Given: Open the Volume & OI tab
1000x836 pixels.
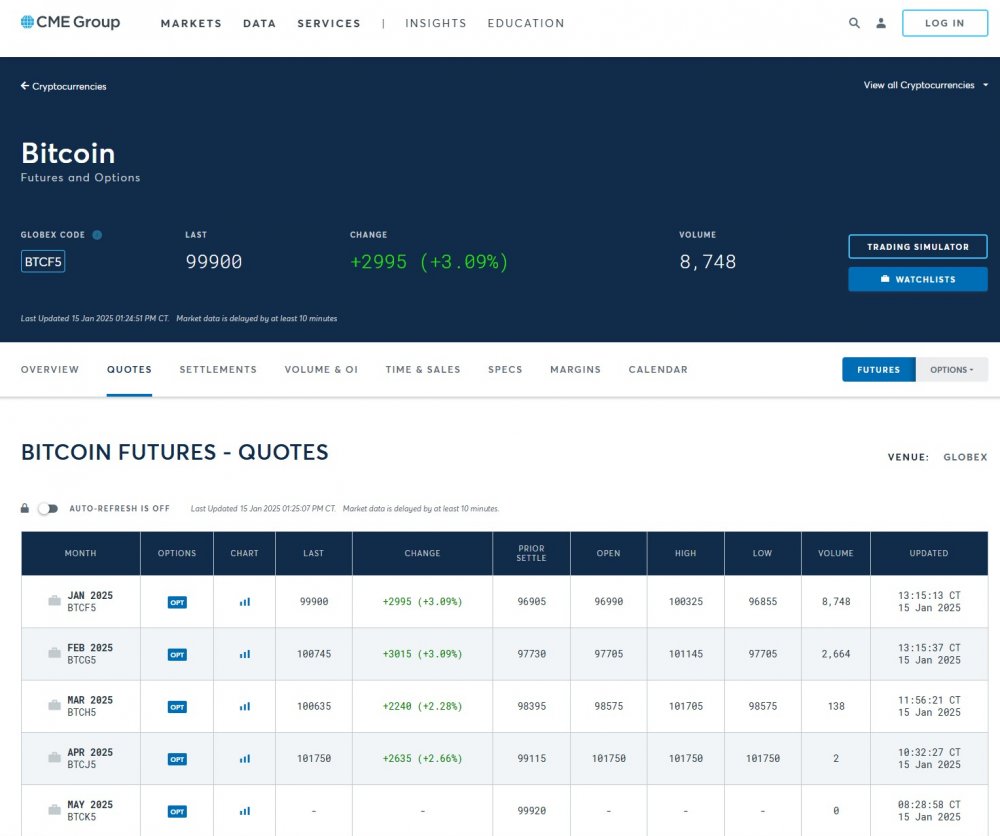Looking at the screenshot, I should [x=321, y=370].
